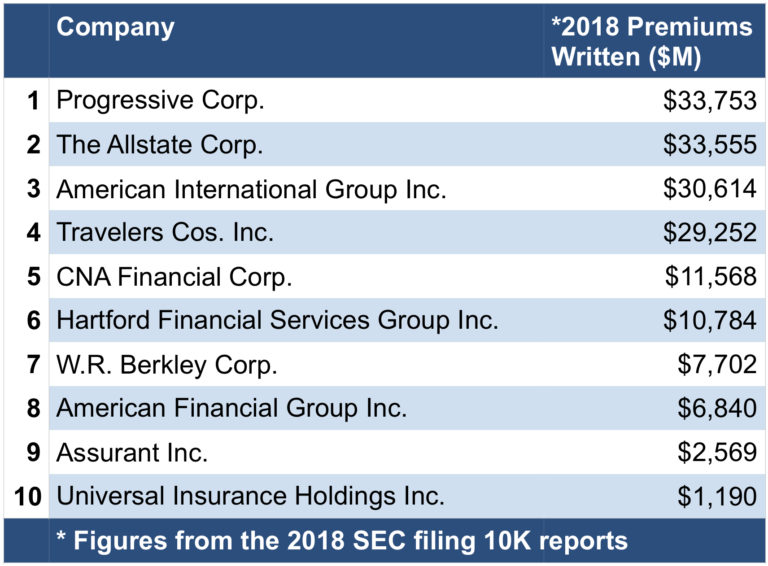Select the $1,190 premium figure
Viewport: 768px width, 566px height.
coord(717,496)
